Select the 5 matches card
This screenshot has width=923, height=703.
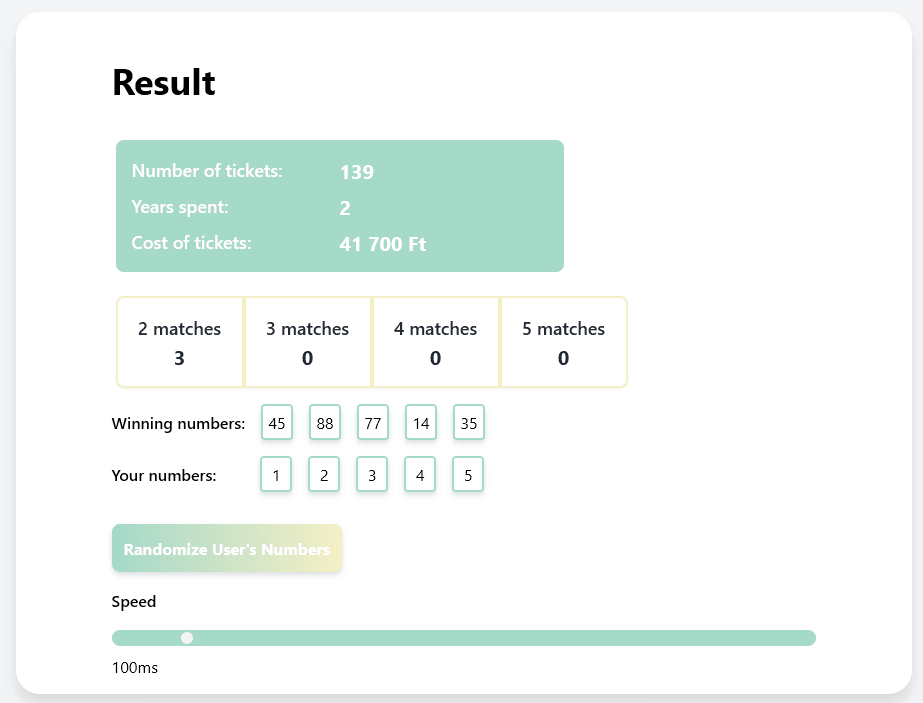(x=564, y=341)
